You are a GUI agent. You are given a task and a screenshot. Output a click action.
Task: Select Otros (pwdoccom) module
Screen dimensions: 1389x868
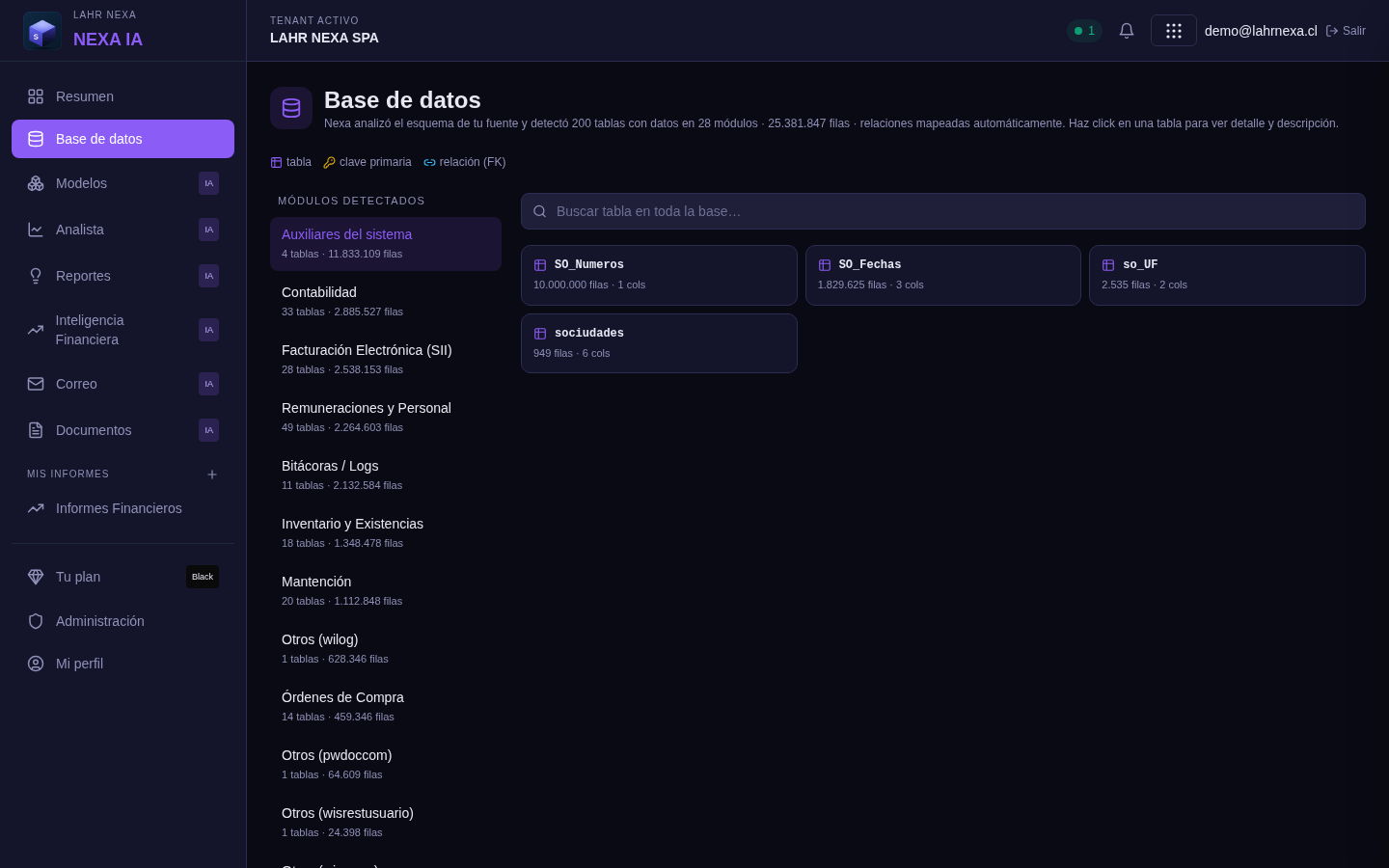[386, 765]
